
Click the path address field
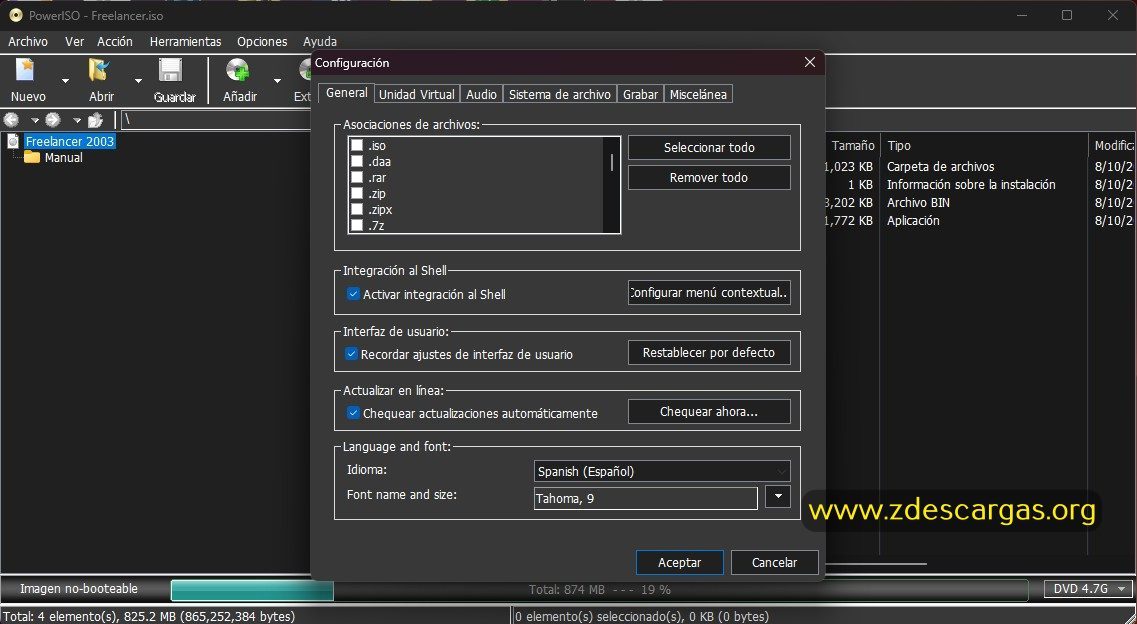[x=216, y=120]
